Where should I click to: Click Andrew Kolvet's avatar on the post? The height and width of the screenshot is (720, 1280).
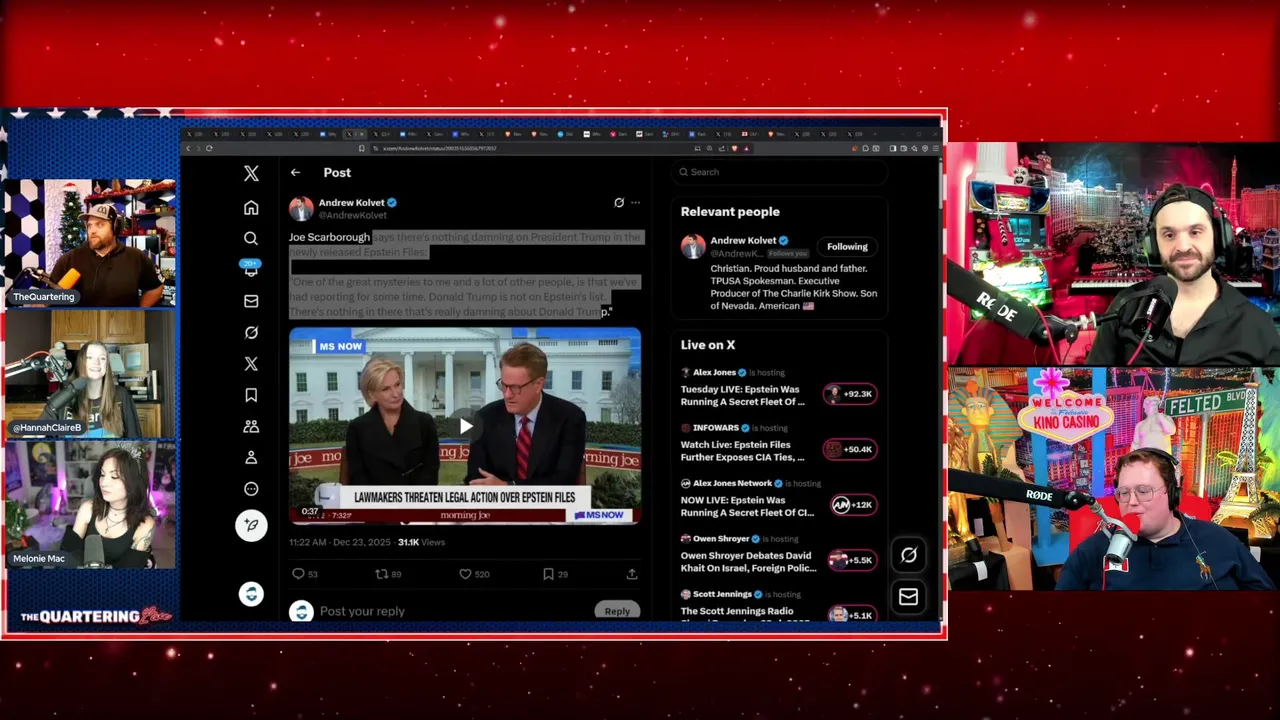click(x=301, y=208)
